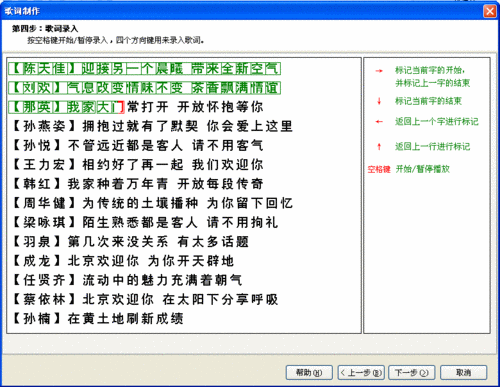Go back with the 上一步 button
This screenshot has width=500, height=387.
pyautogui.click(x=361, y=372)
